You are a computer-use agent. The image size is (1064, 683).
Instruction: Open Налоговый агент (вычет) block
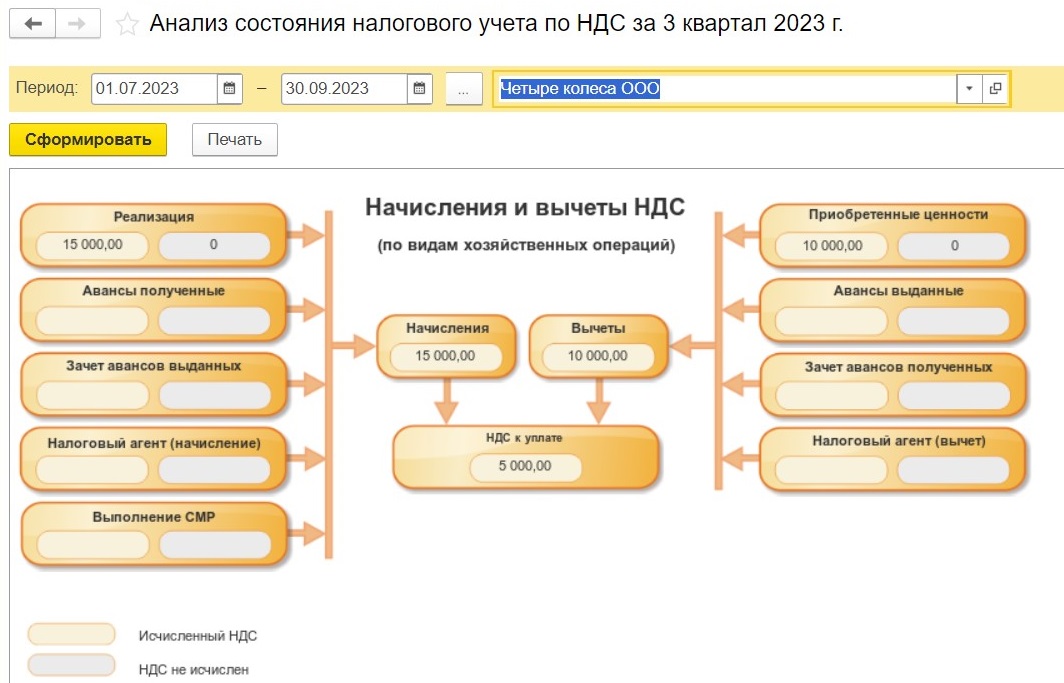coord(893,459)
